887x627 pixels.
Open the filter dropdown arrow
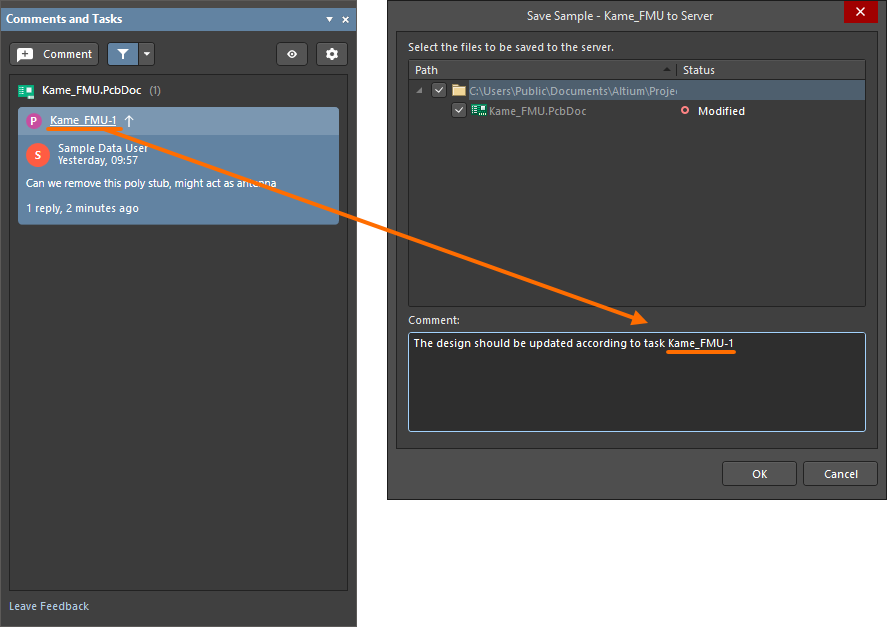(147, 54)
